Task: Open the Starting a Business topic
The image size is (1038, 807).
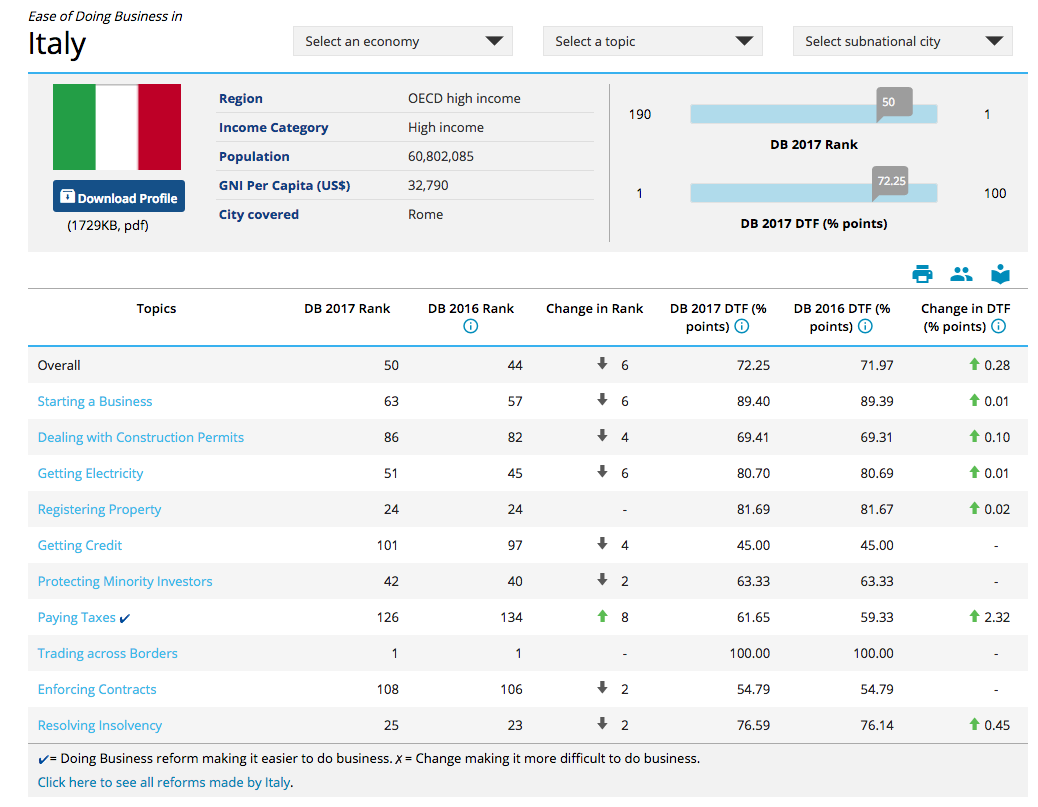Action: tap(95, 401)
